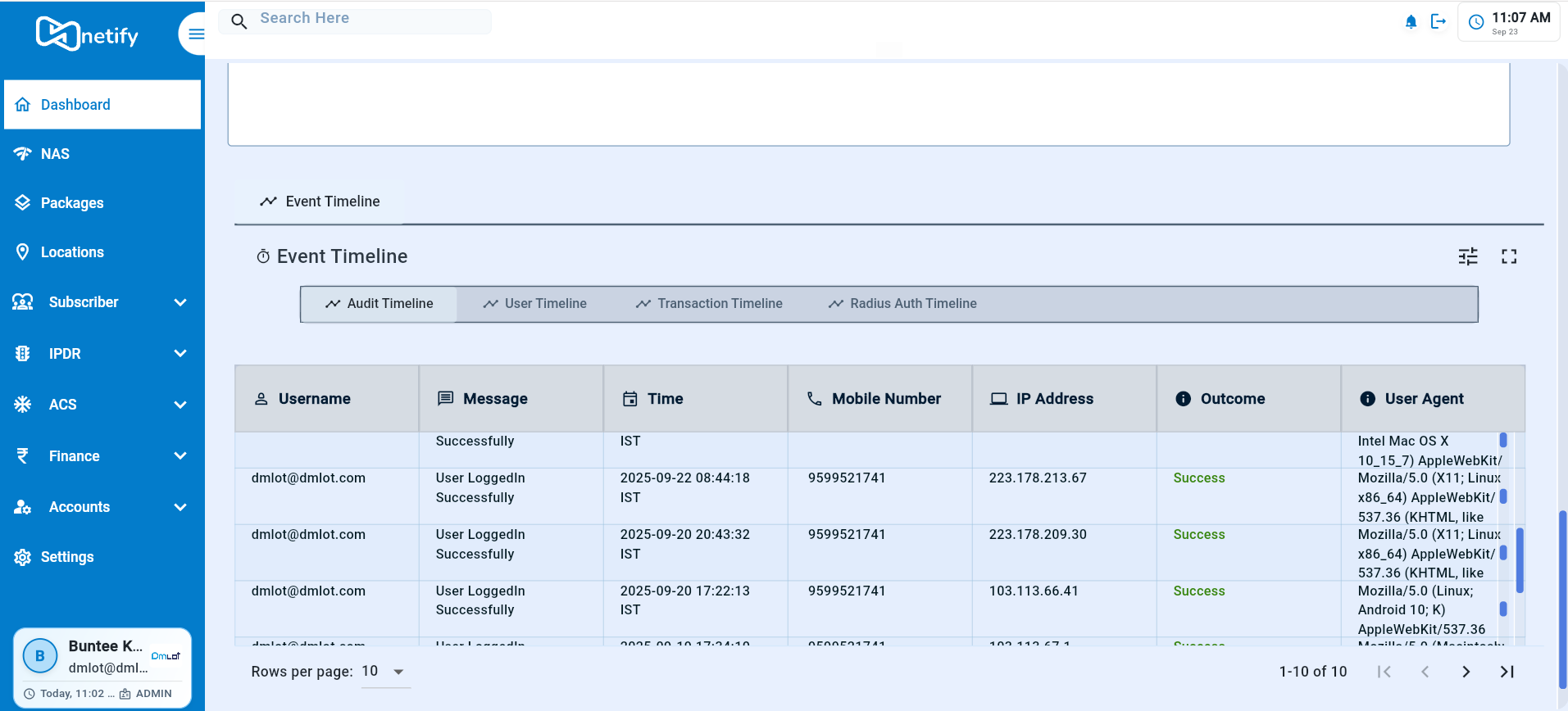1568x711 pixels.
Task: Open the timeline filter settings icon
Action: [x=1467, y=256]
